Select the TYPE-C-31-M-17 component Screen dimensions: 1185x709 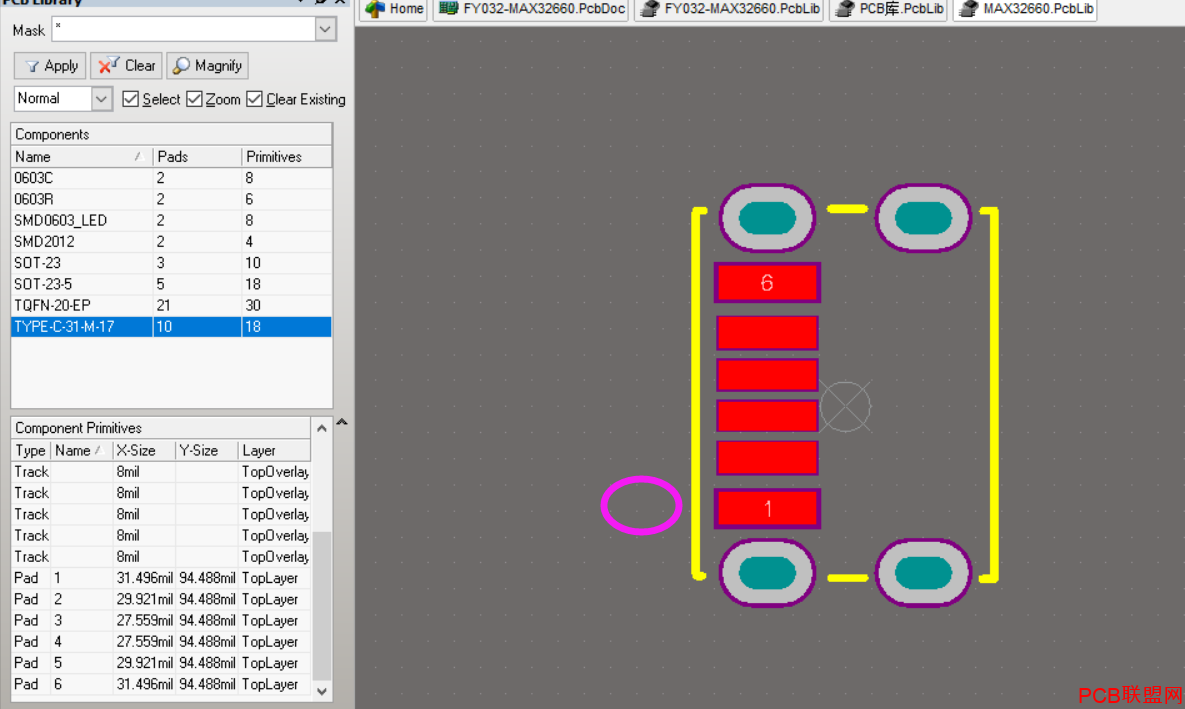tap(172, 327)
